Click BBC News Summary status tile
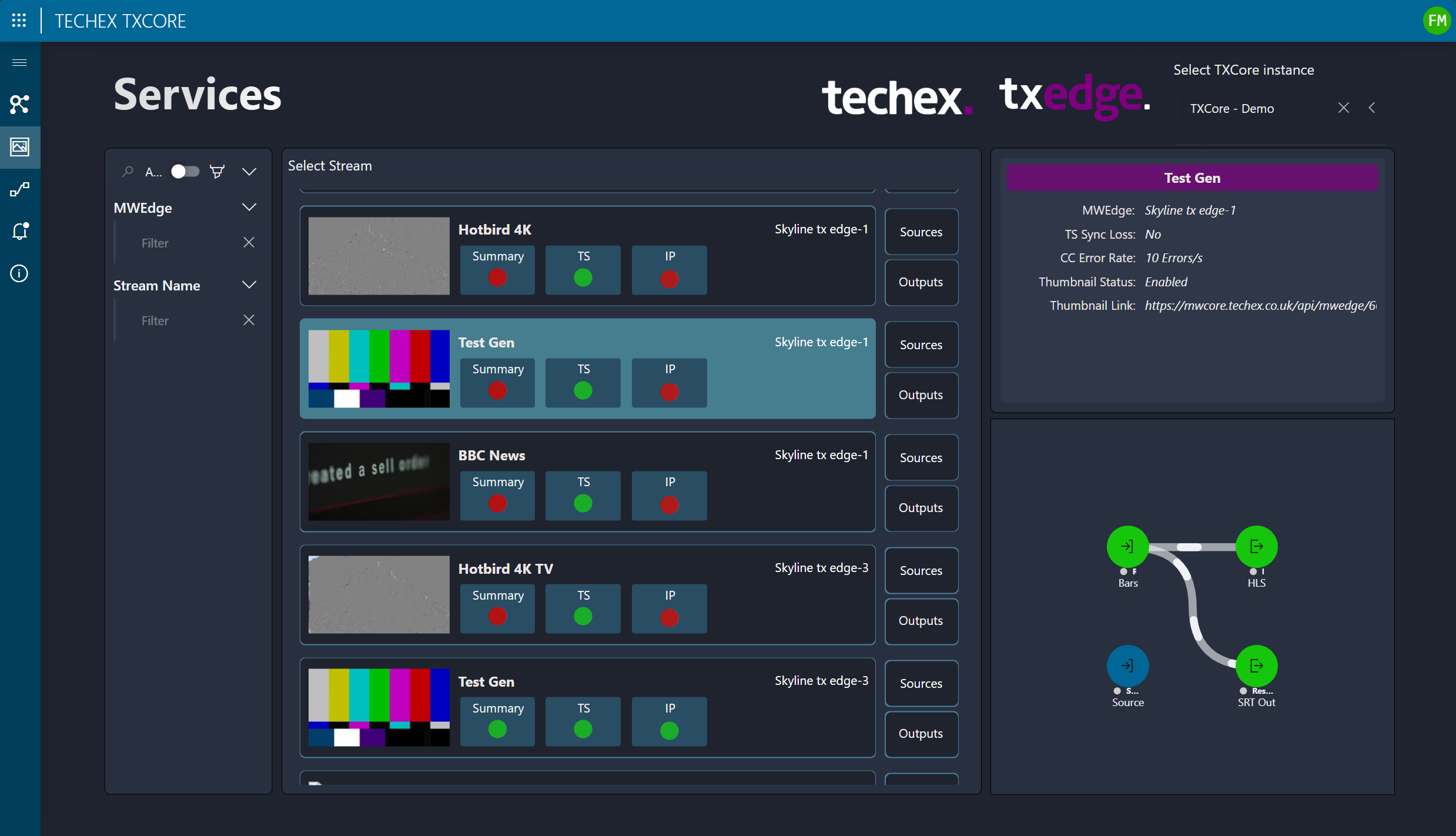The image size is (1456, 836). point(497,496)
